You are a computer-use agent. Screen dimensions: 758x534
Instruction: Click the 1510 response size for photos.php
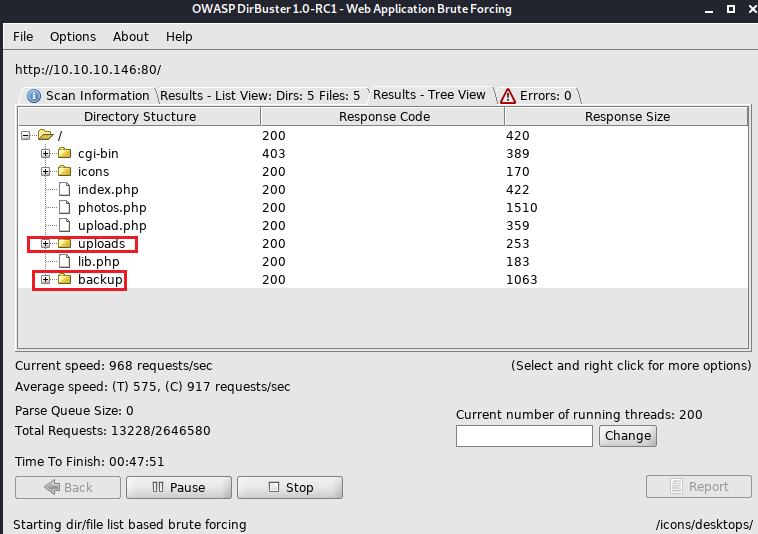tap(522, 208)
